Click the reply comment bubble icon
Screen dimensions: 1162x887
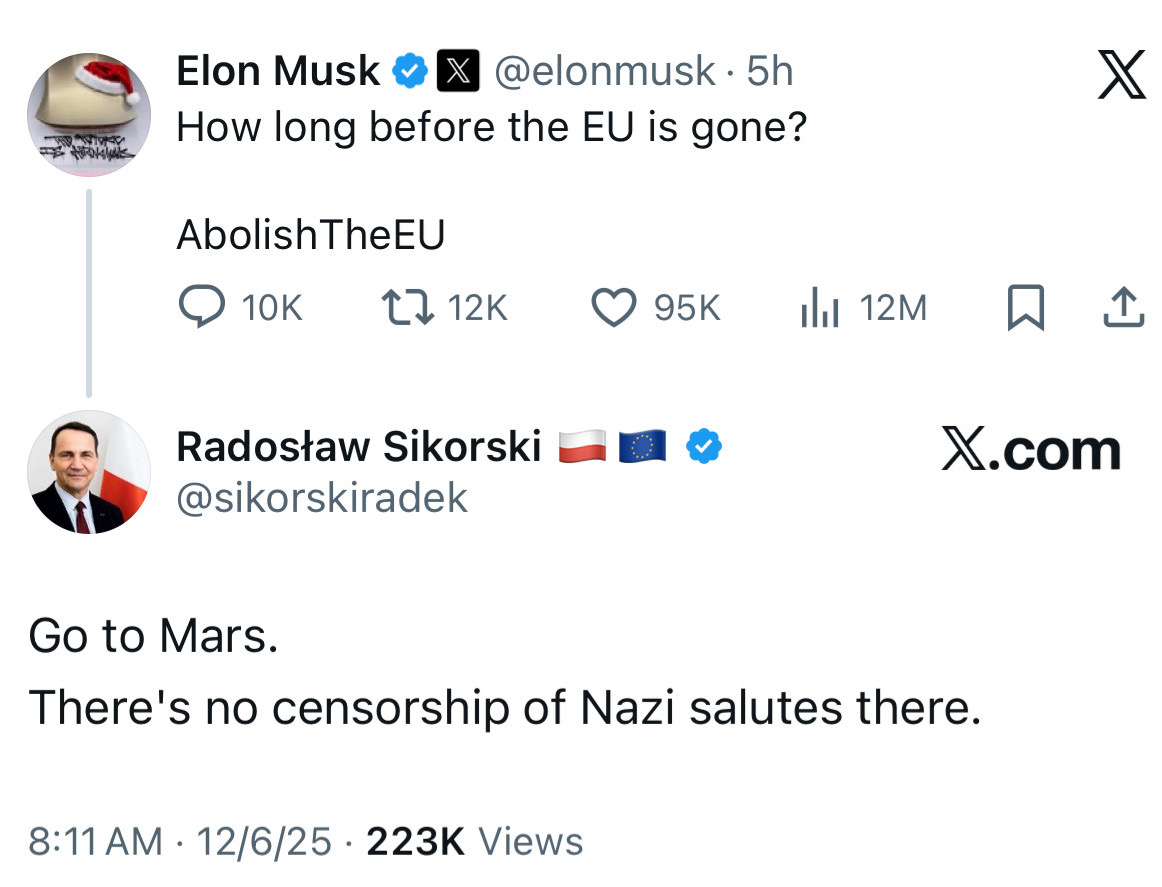coord(201,308)
